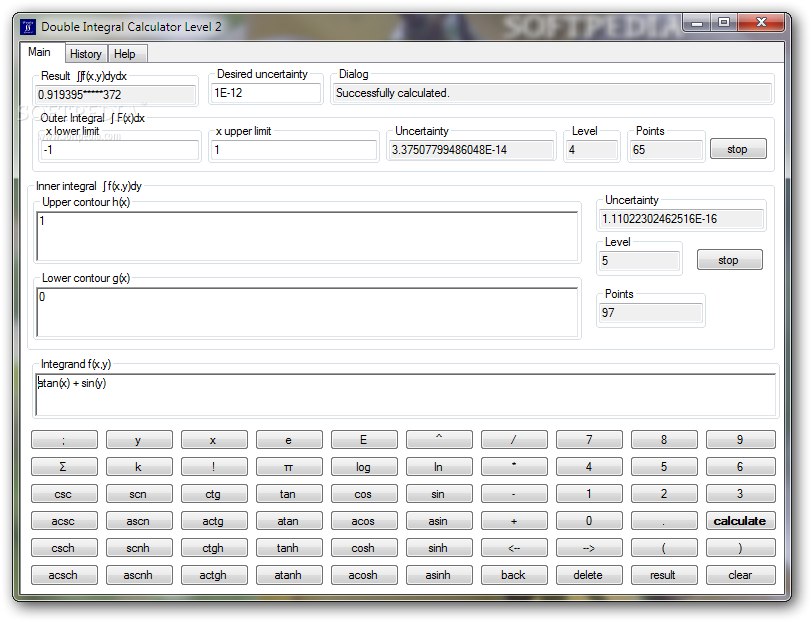Viewport: 812px width, 622px height.
Task: Click the digit 5 key
Action: (663, 467)
